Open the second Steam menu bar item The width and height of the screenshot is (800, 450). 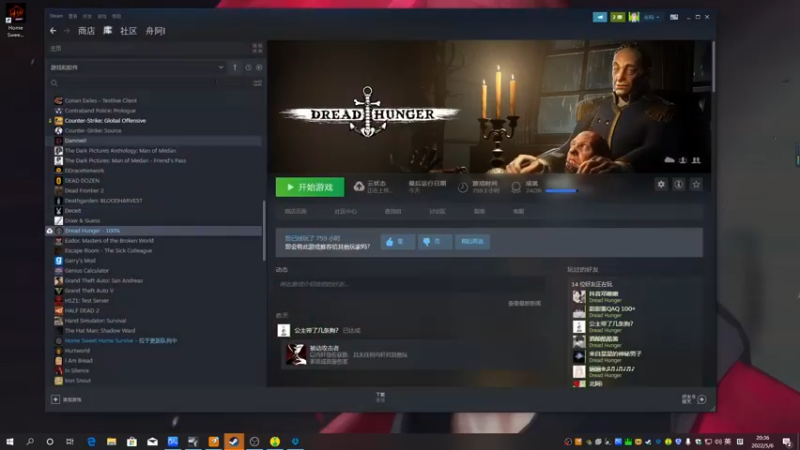click(73, 16)
